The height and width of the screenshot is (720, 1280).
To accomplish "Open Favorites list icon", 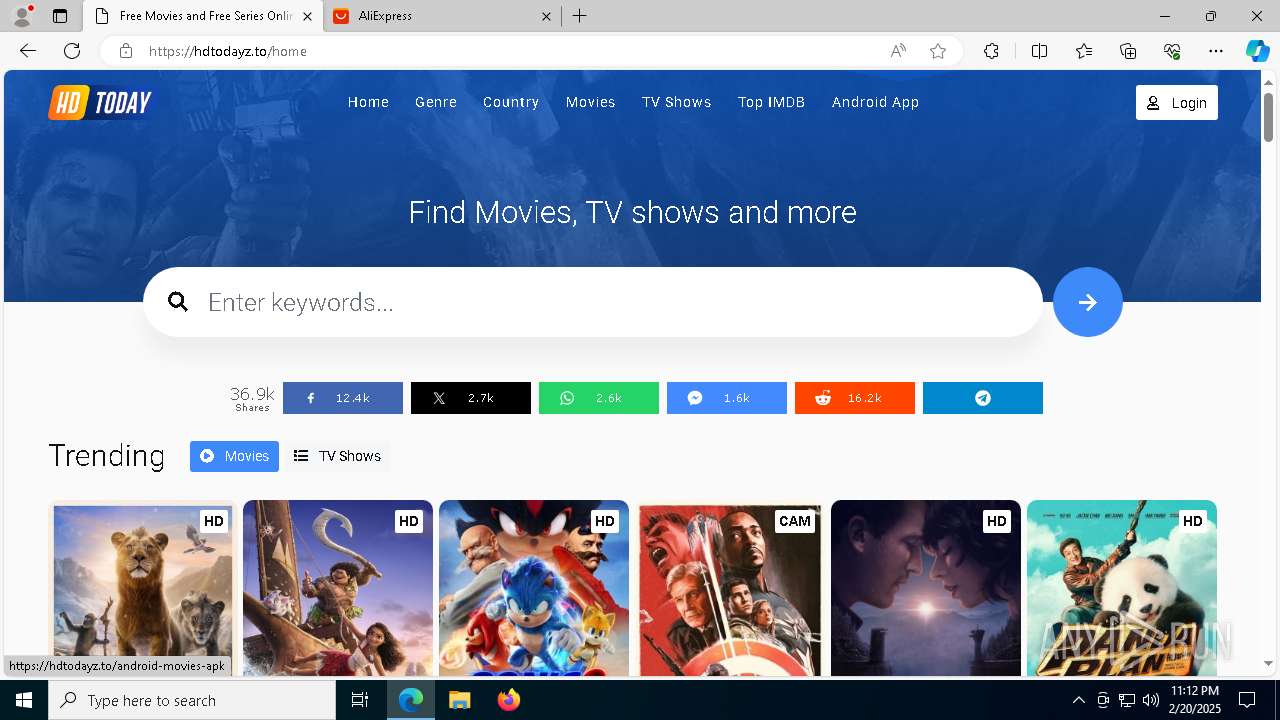I will click(1084, 51).
